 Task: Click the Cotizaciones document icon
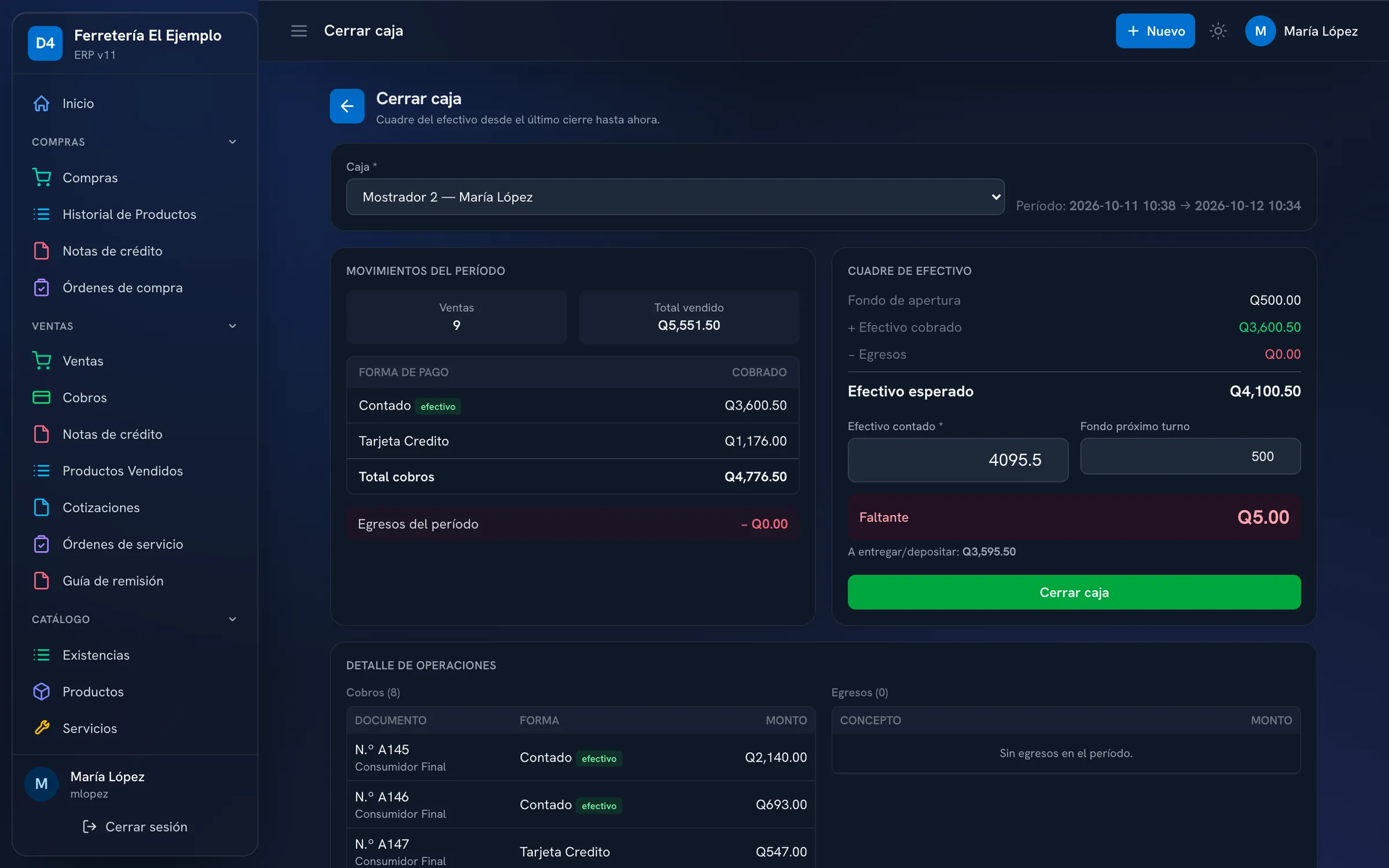click(x=42, y=507)
